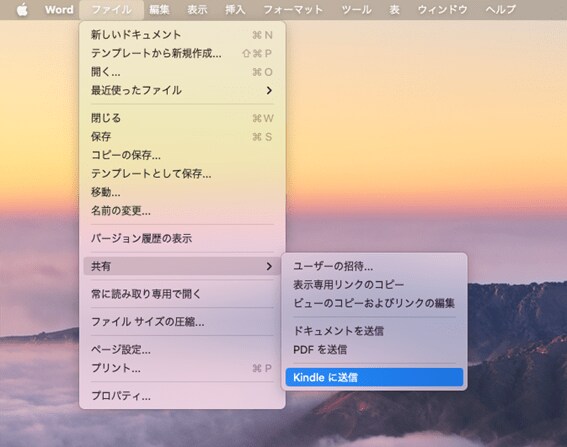Open the フォーマット menu
Viewport: 567px width, 447px height.
tap(293, 10)
